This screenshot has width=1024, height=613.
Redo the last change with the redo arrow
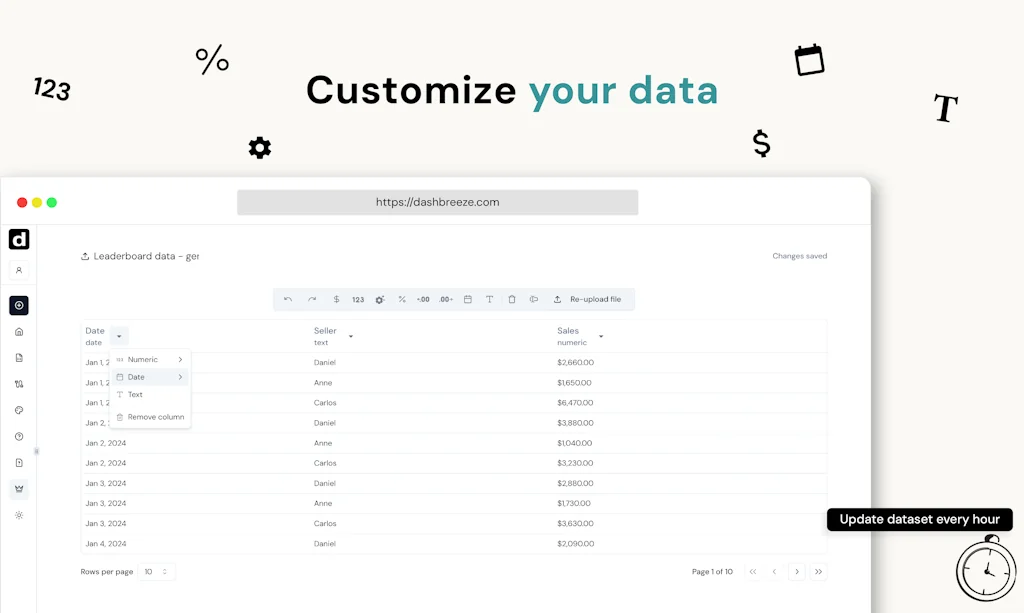click(310, 299)
